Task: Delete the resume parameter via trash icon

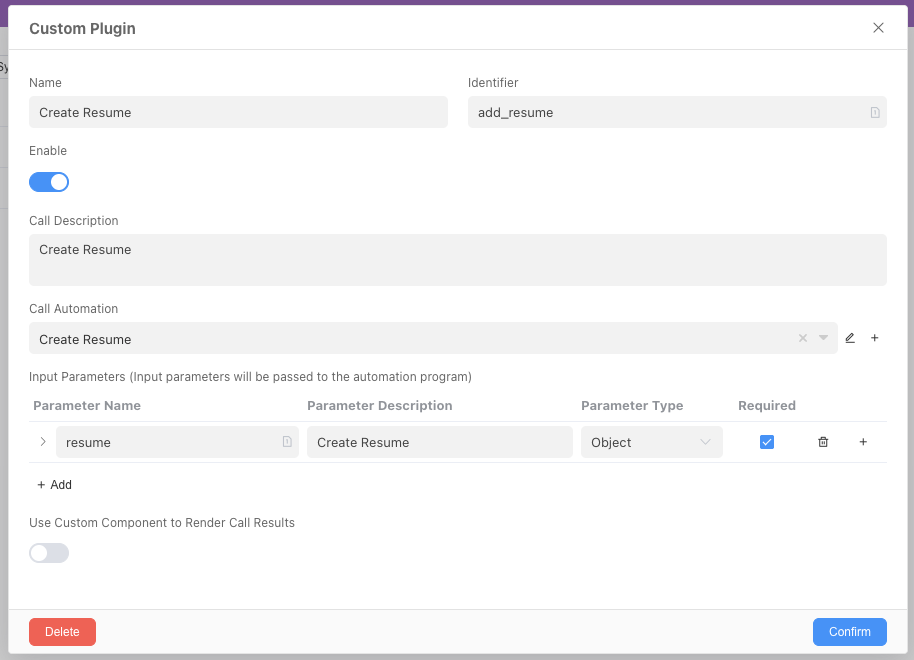Action: (823, 441)
